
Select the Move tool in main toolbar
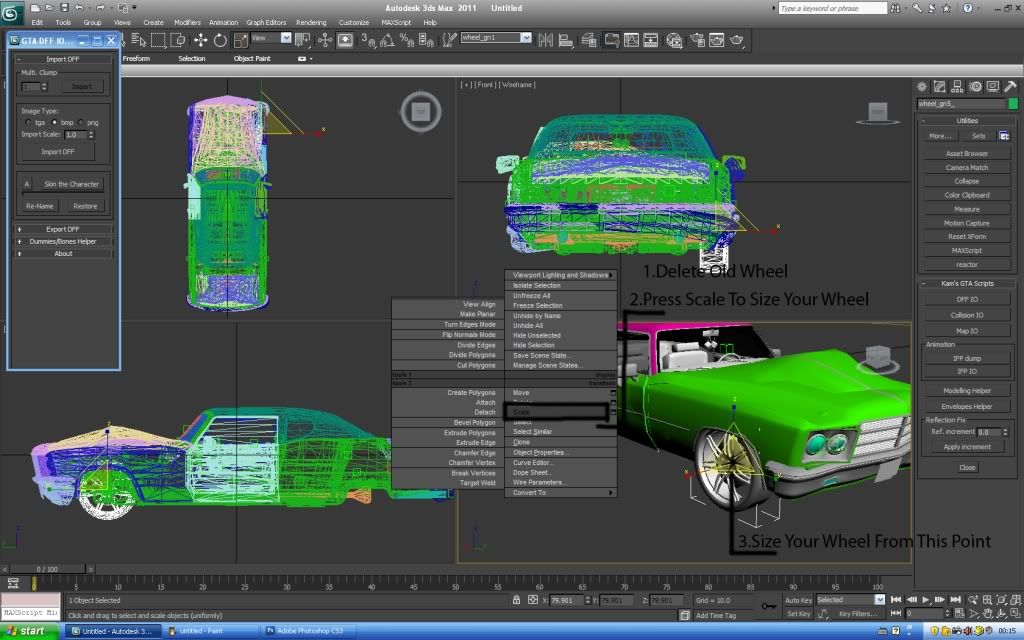200,40
